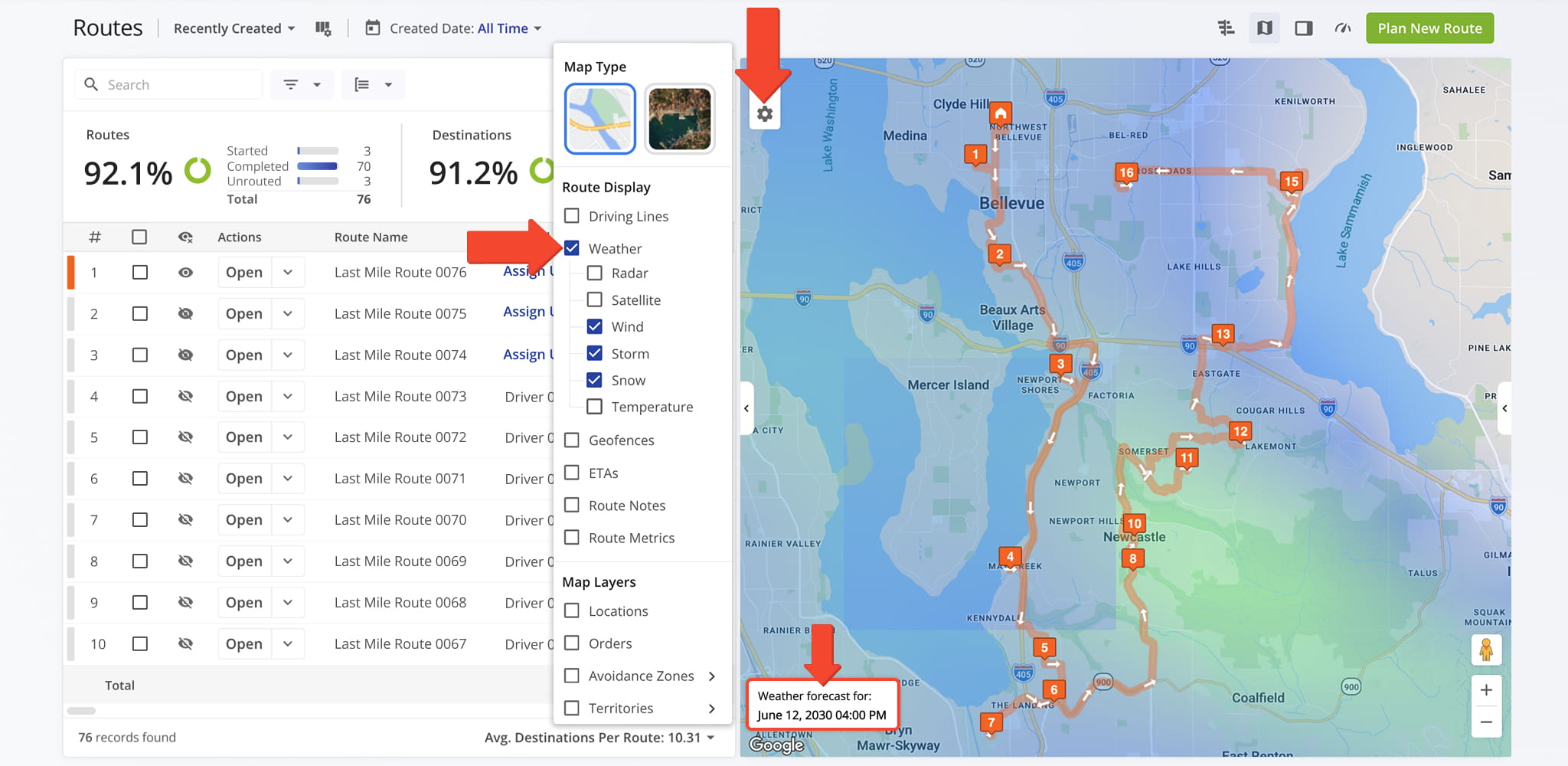1568x766 pixels.
Task: Select stop marker 7 on the map
Action: [991, 722]
